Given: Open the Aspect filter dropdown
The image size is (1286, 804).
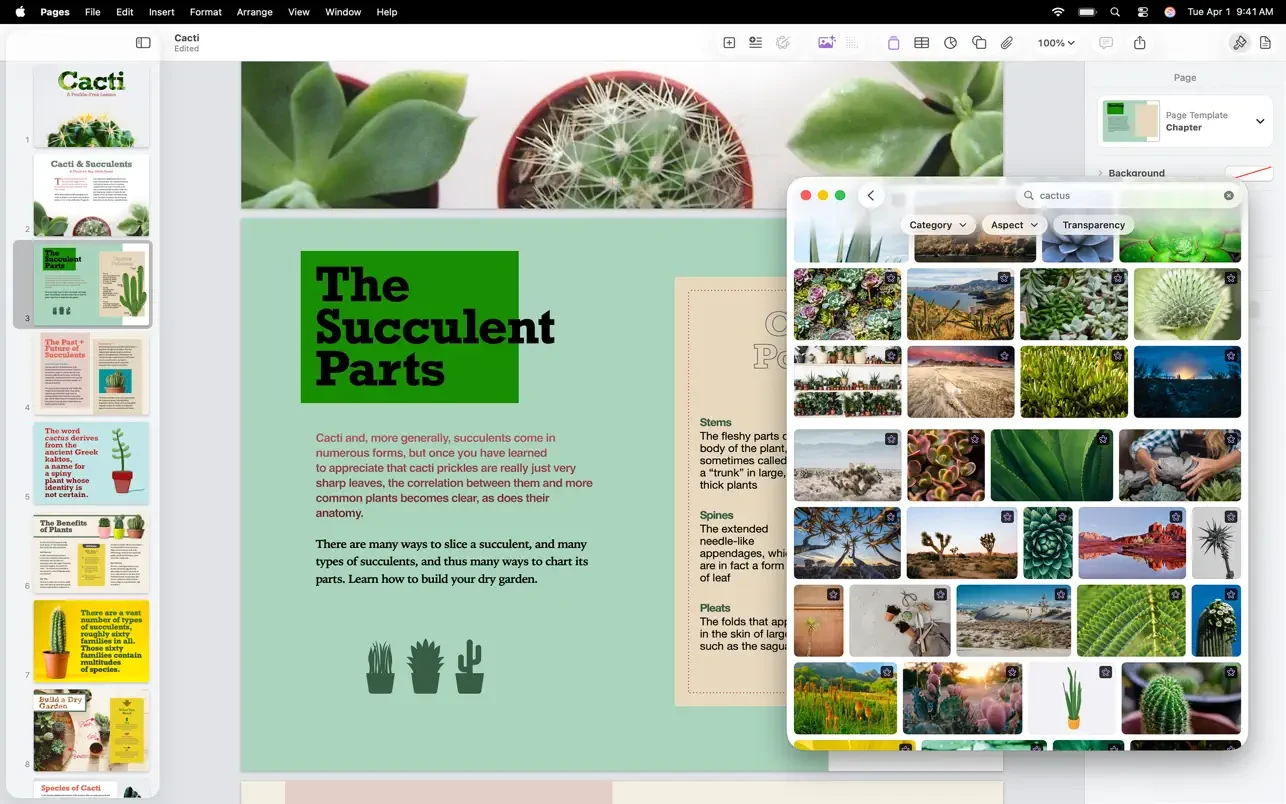Looking at the screenshot, I should click(1013, 225).
